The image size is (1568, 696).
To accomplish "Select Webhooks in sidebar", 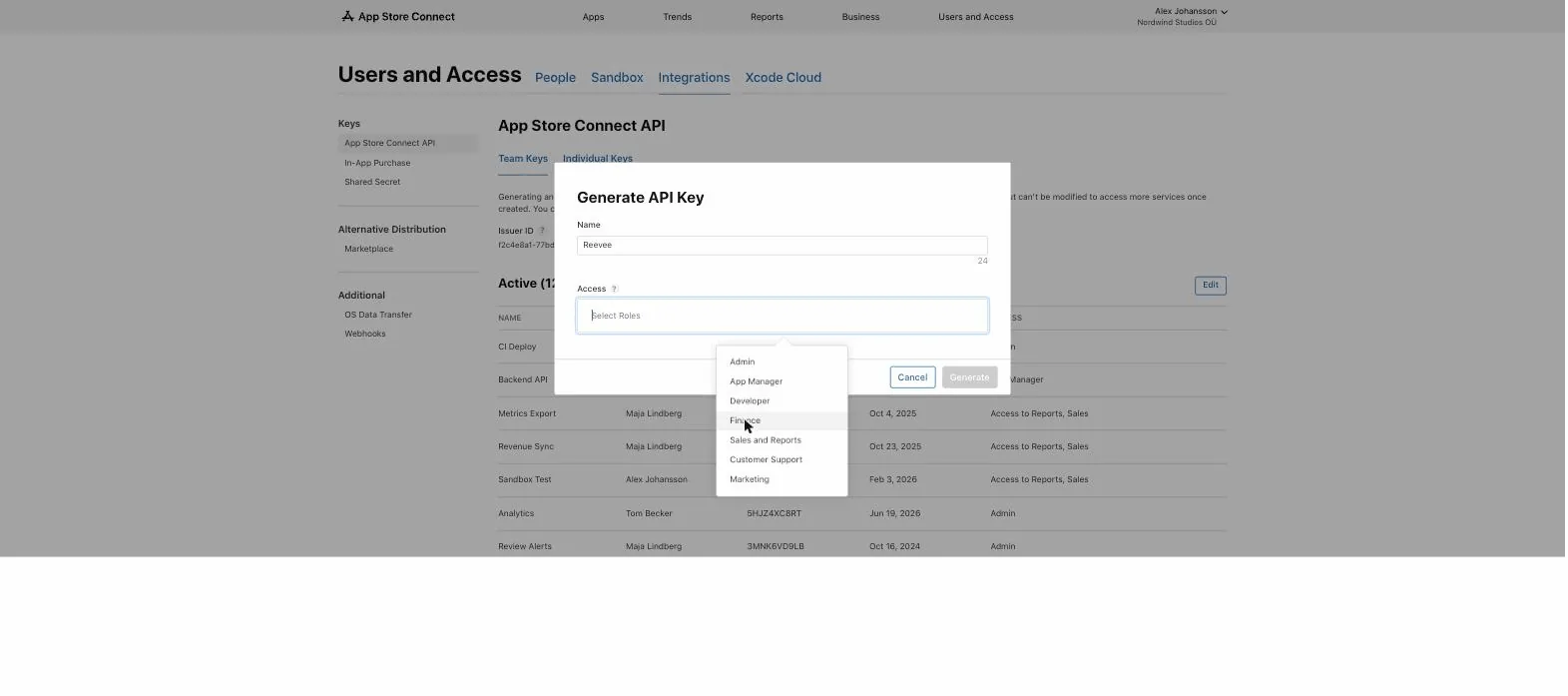I will [364, 335].
